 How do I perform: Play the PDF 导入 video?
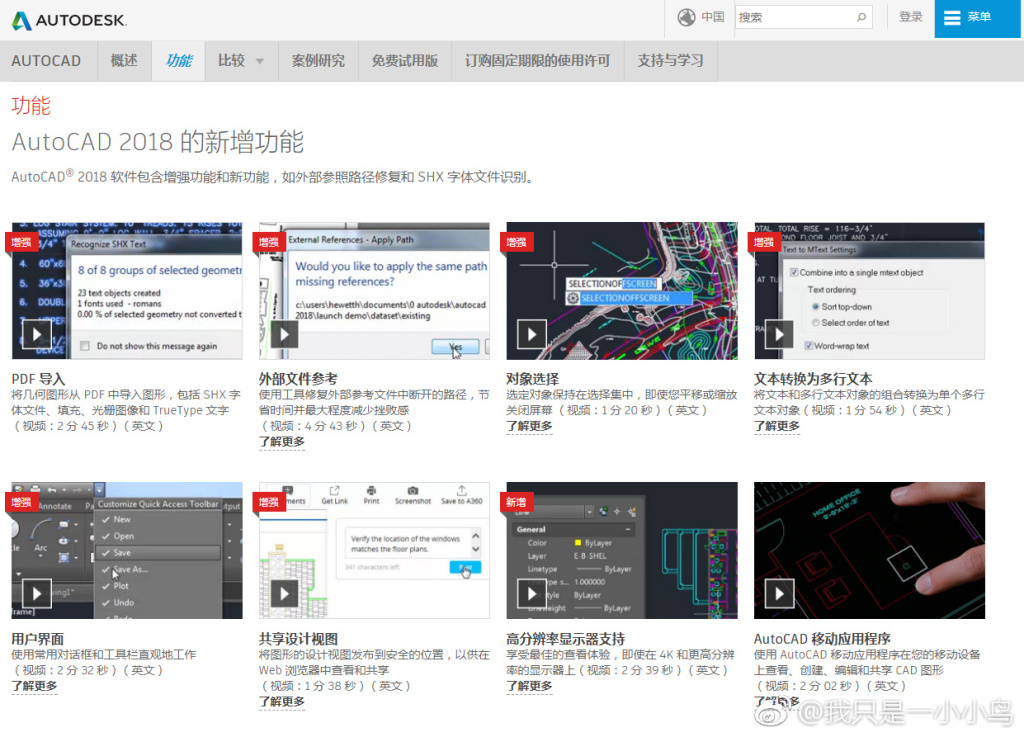(37, 334)
